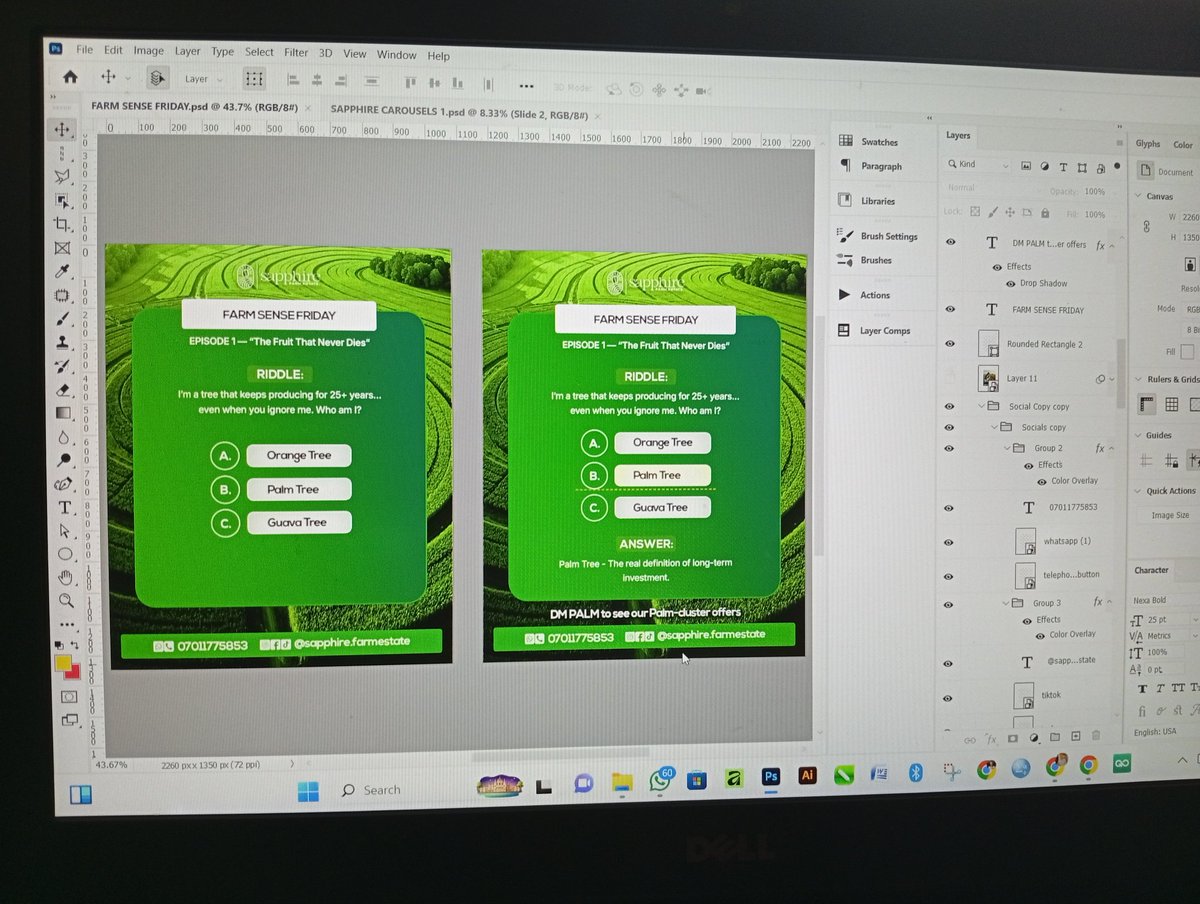
Task: Click the red background color swatch
Action: pos(72,672)
